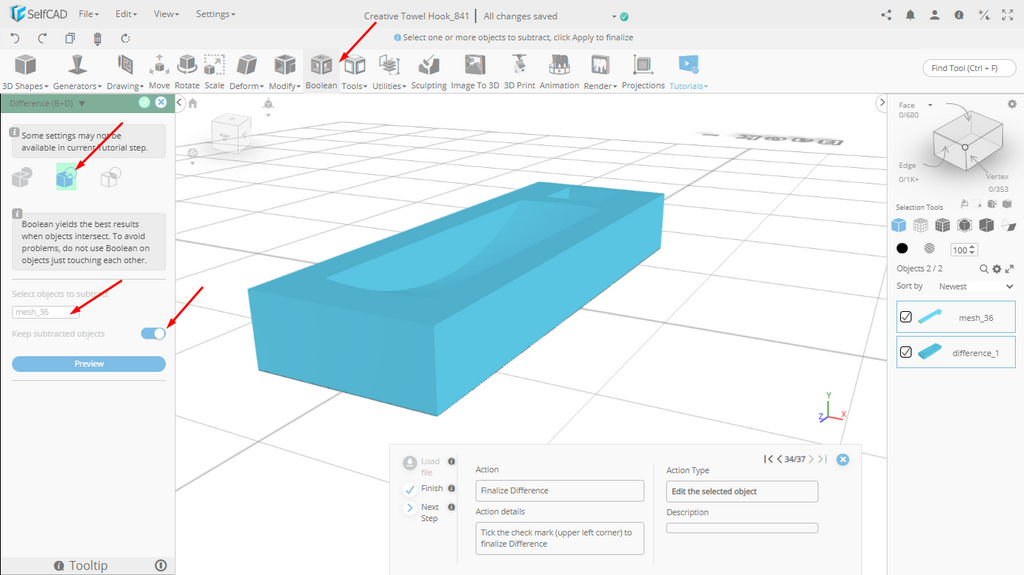1024x575 pixels.
Task: Click the Finalize Difference action field
Action: (x=560, y=491)
